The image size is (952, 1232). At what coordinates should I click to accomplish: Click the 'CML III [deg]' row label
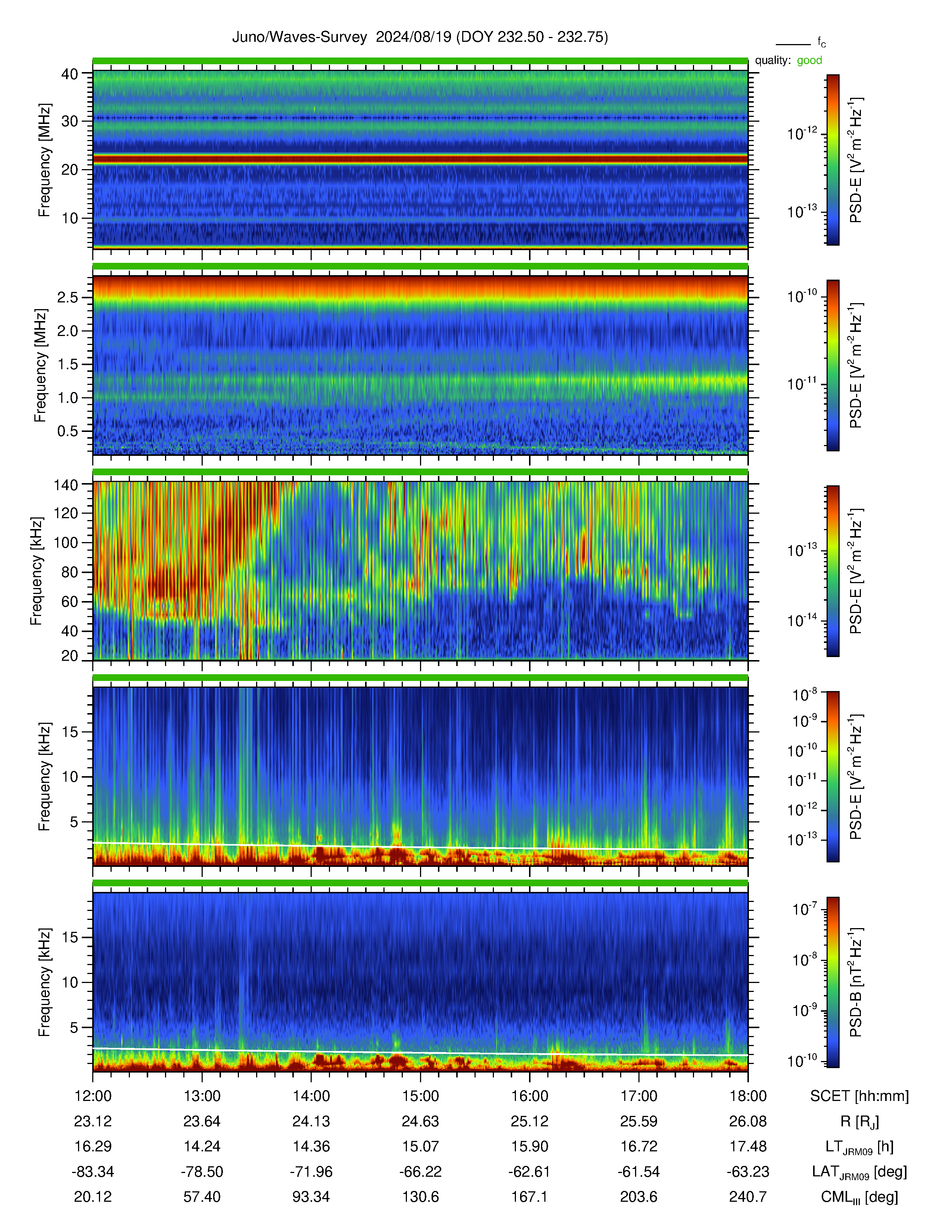(859, 1197)
